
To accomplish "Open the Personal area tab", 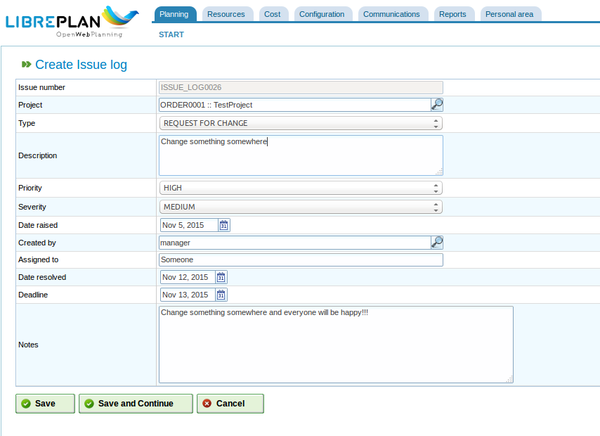I will tap(510, 15).
